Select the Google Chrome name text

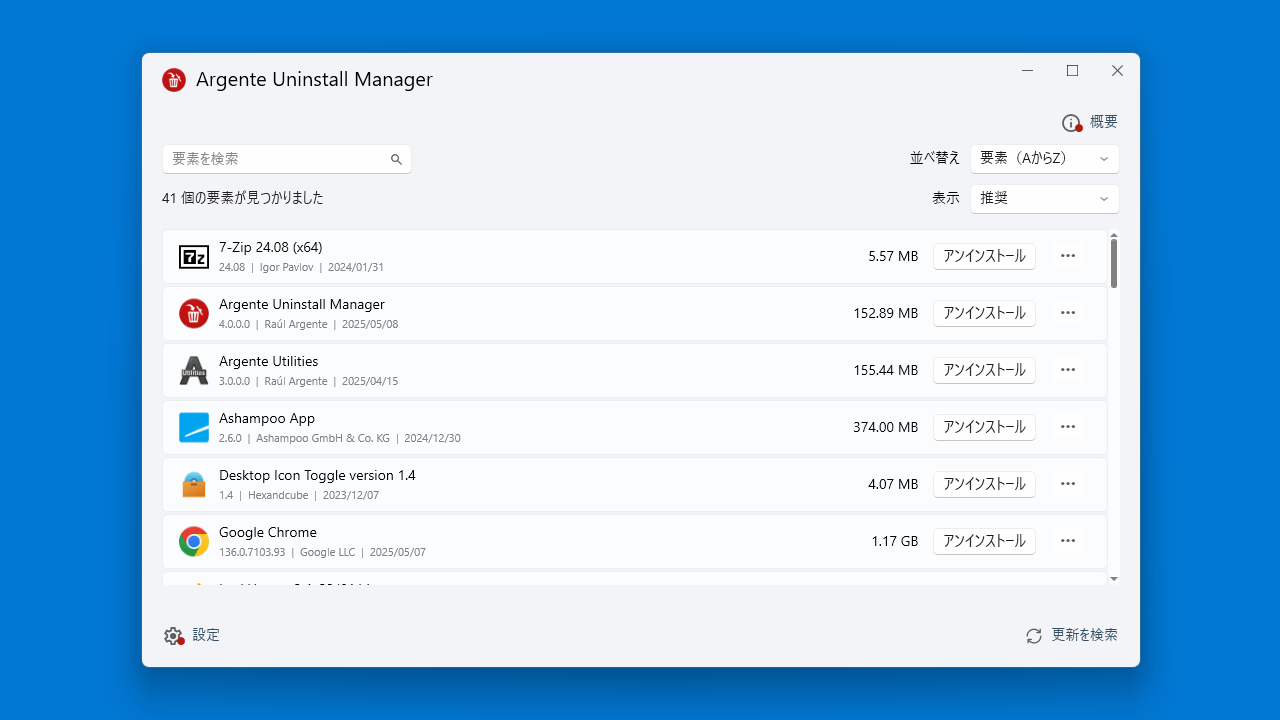coord(268,532)
